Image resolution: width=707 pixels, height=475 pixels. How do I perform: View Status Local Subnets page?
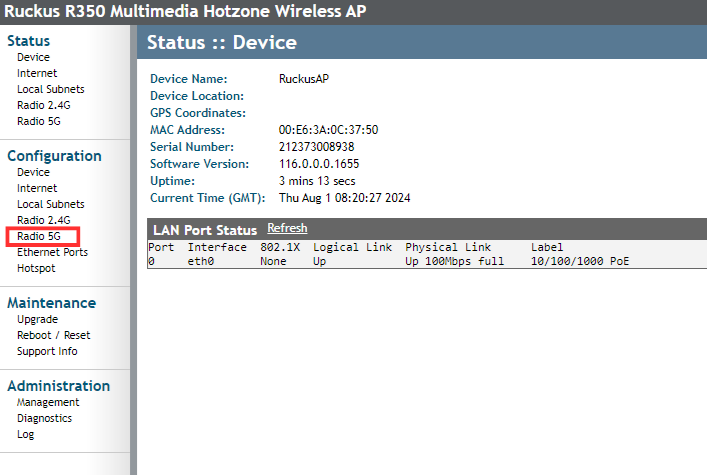[50, 89]
